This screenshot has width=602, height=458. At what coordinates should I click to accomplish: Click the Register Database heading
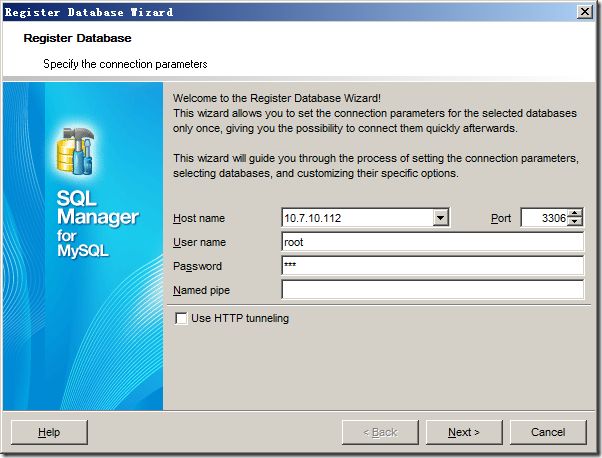pyautogui.click(x=78, y=38)
